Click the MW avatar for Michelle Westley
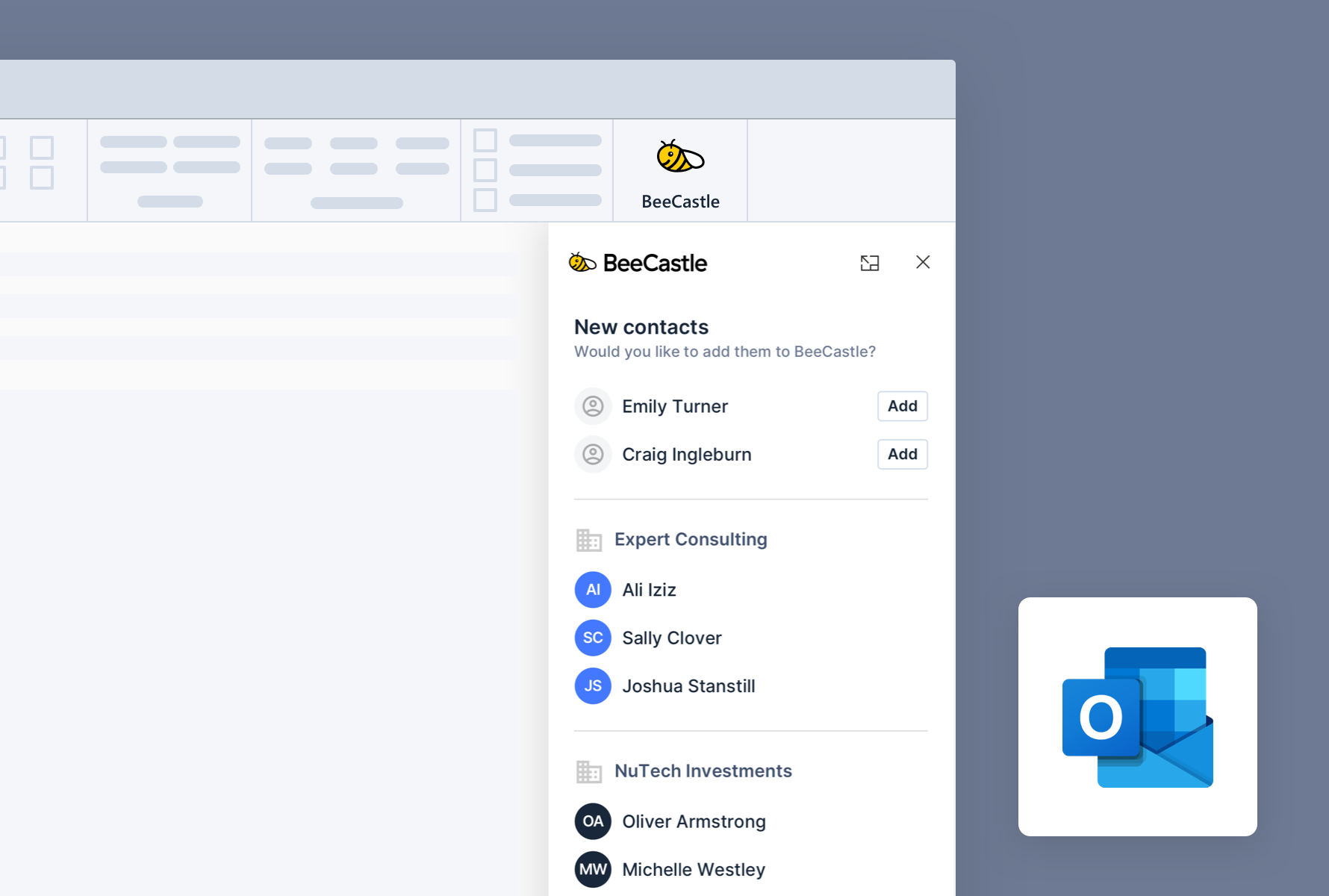 593,869
